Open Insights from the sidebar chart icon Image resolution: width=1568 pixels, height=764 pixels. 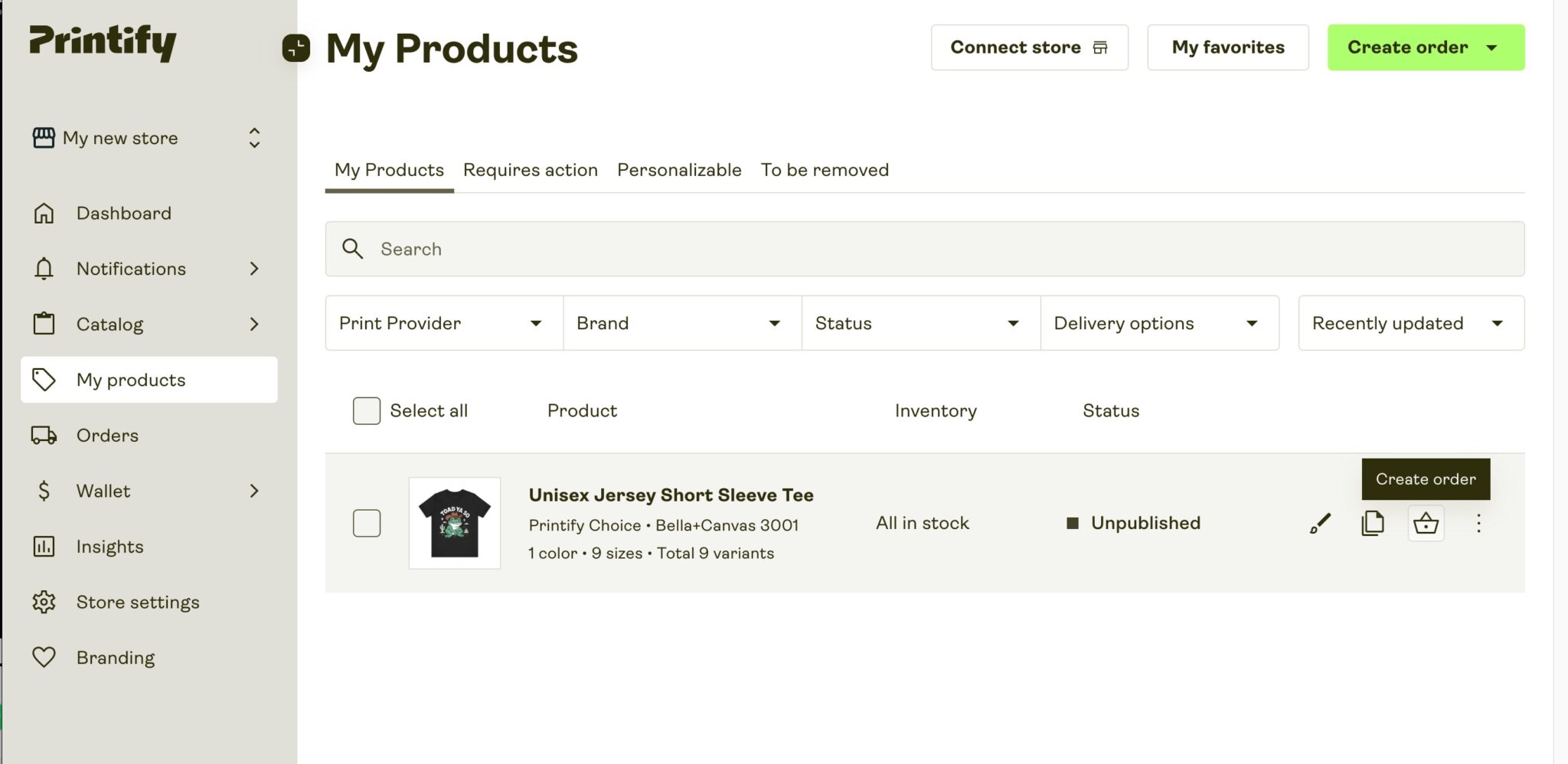pos(44,546)
